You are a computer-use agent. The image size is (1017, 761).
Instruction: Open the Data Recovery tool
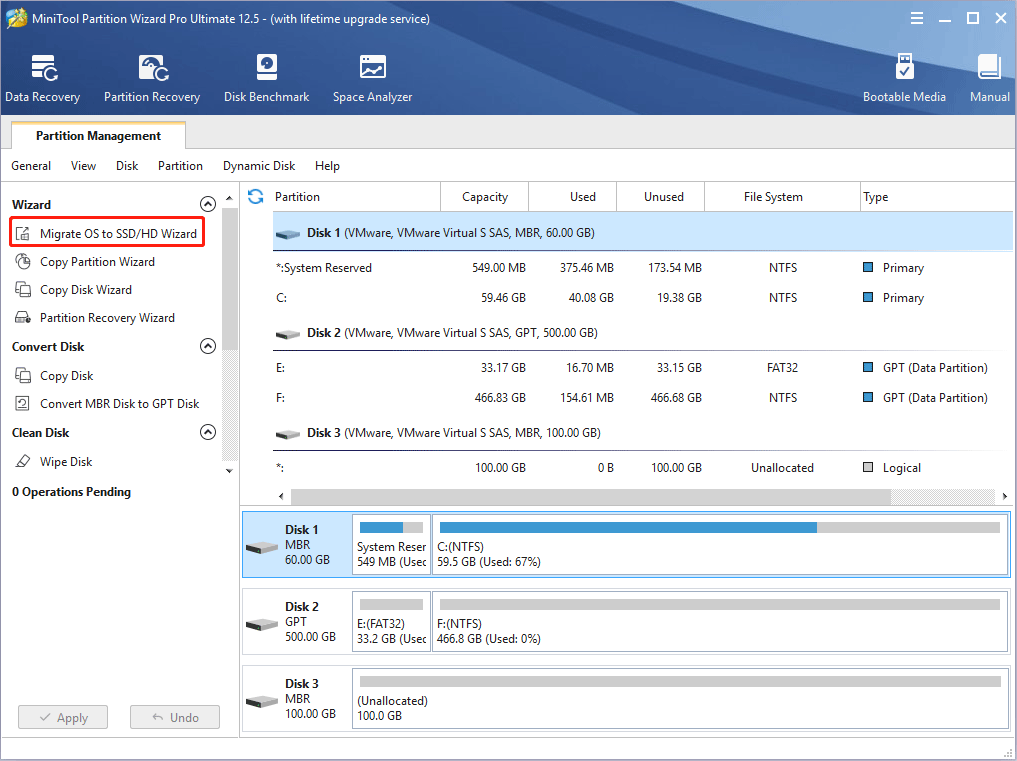pos(42,78)
